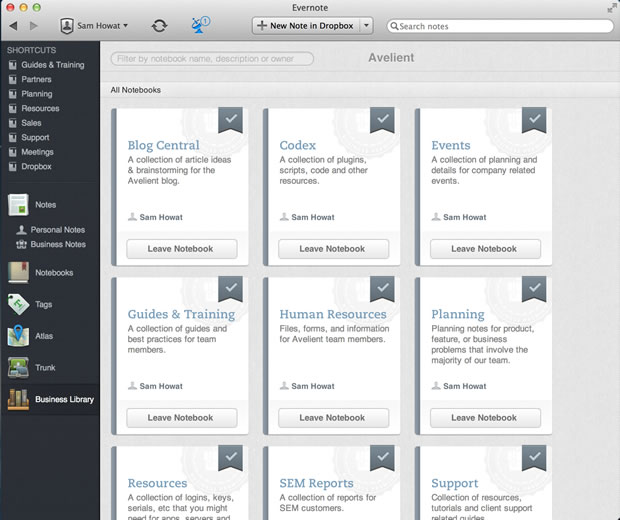Viewport: 620px width, 520px height.
Task: Click the Search notes field
Action: coord(500,26)
